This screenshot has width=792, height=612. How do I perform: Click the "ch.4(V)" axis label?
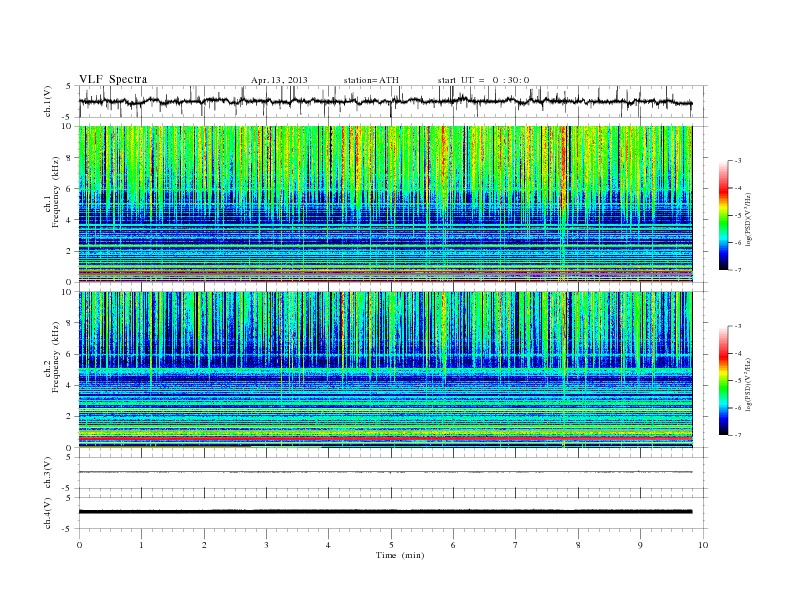47,513
